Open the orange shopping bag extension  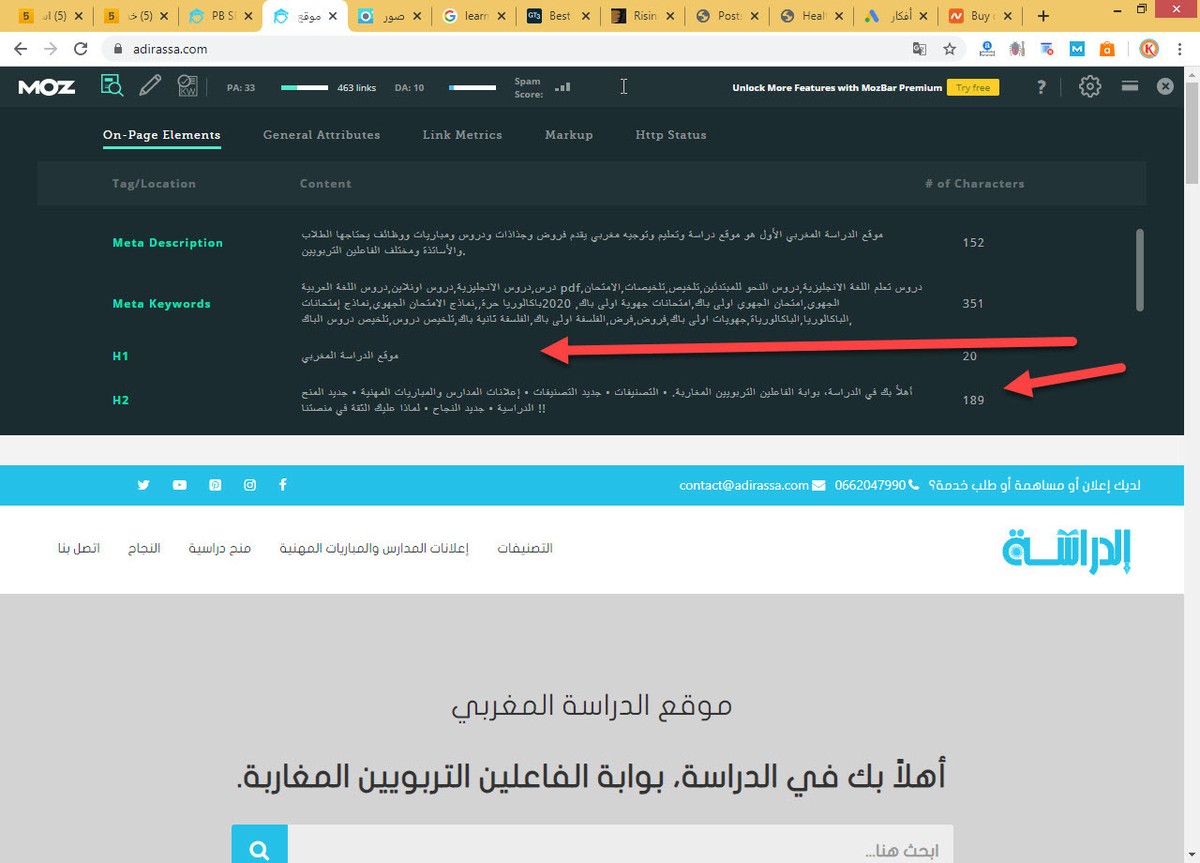[1107, 48]
